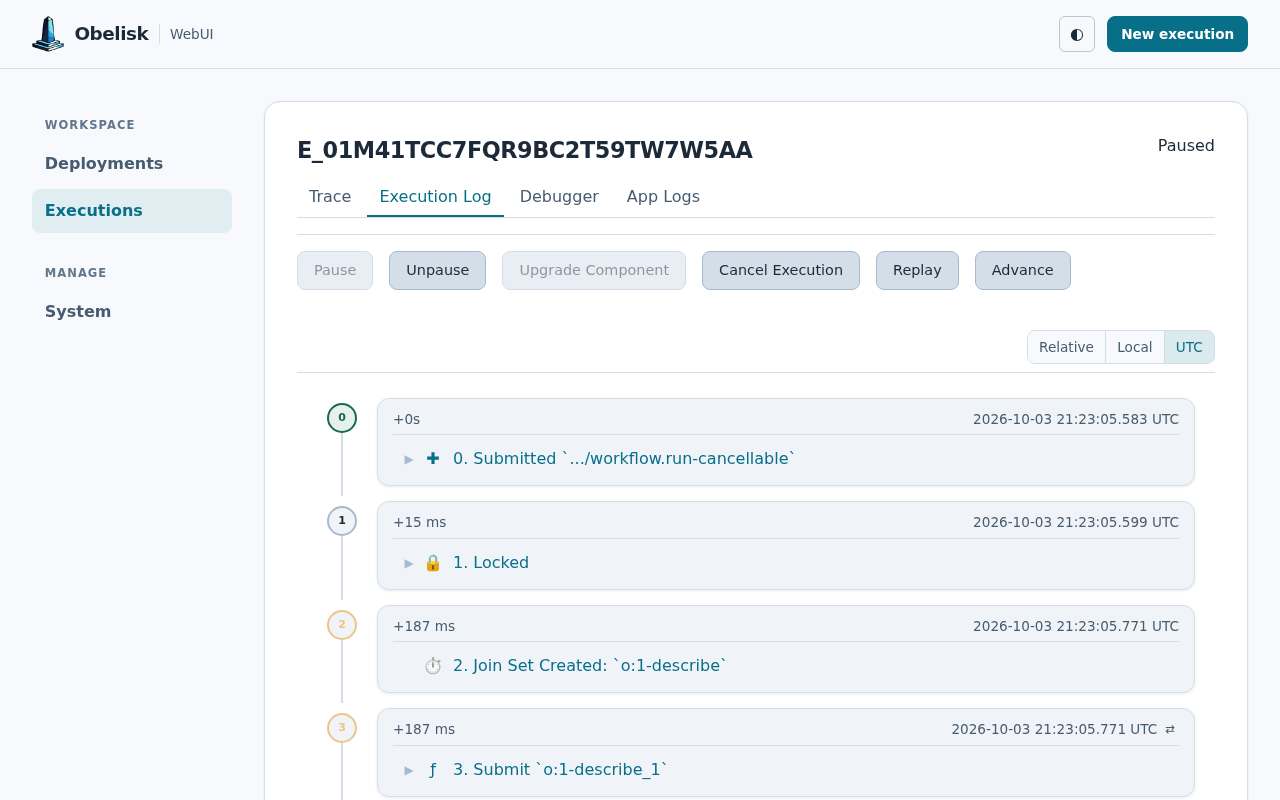1280x800 pixels.
Task: Click the Cancel Execution button
Action: click(781, 270)
